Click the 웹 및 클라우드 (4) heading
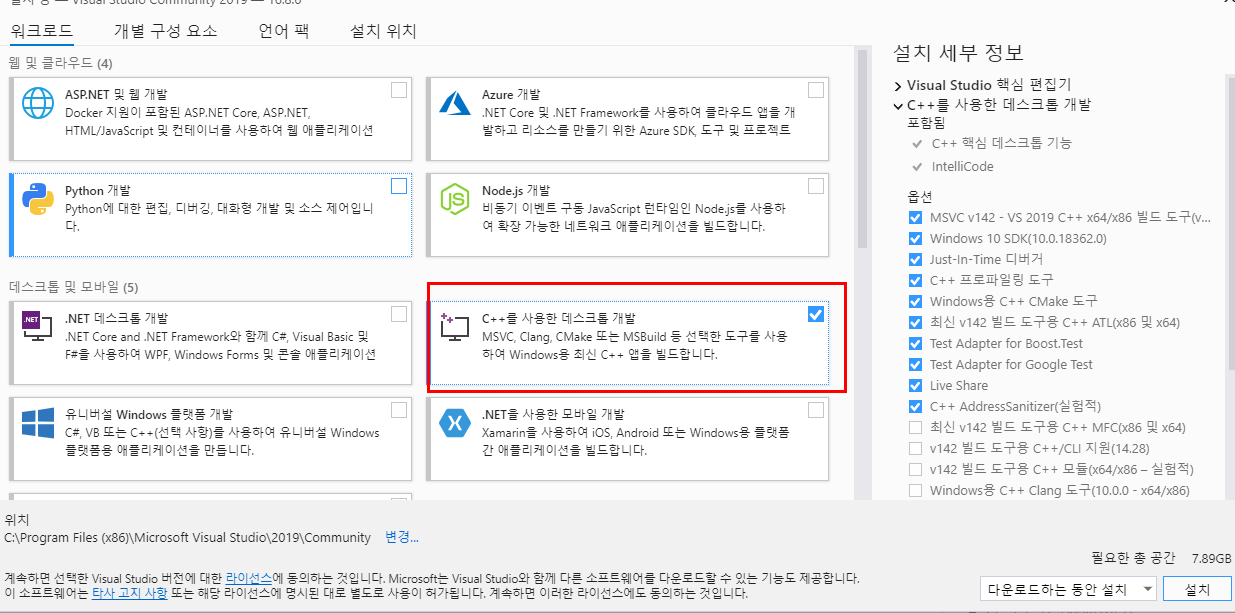 (60, 63)
